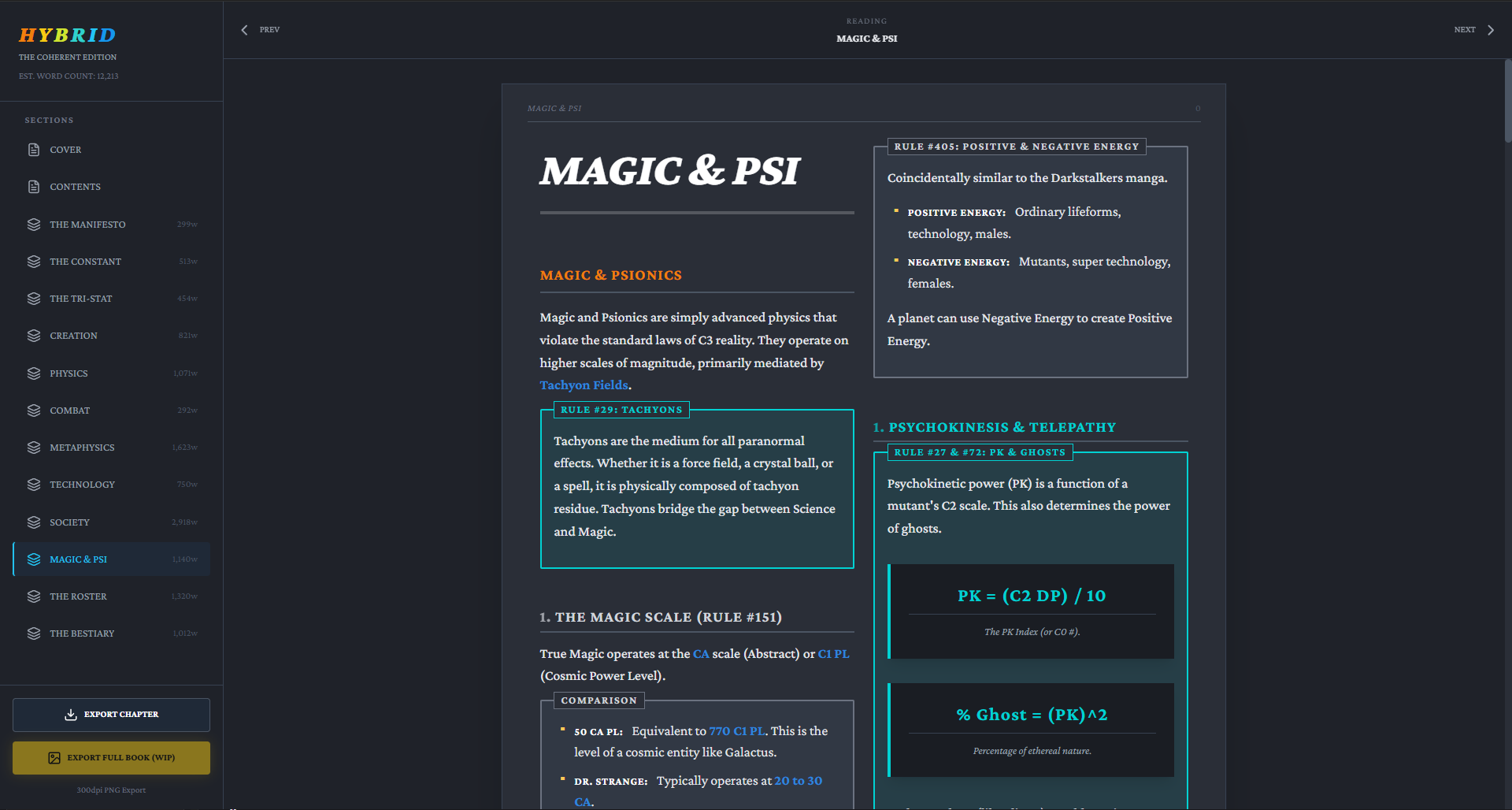The height and width of the screenshot is (810, 1512).
Task: Click the image icon on Export Full Book
Action: (x=54, y=758)
